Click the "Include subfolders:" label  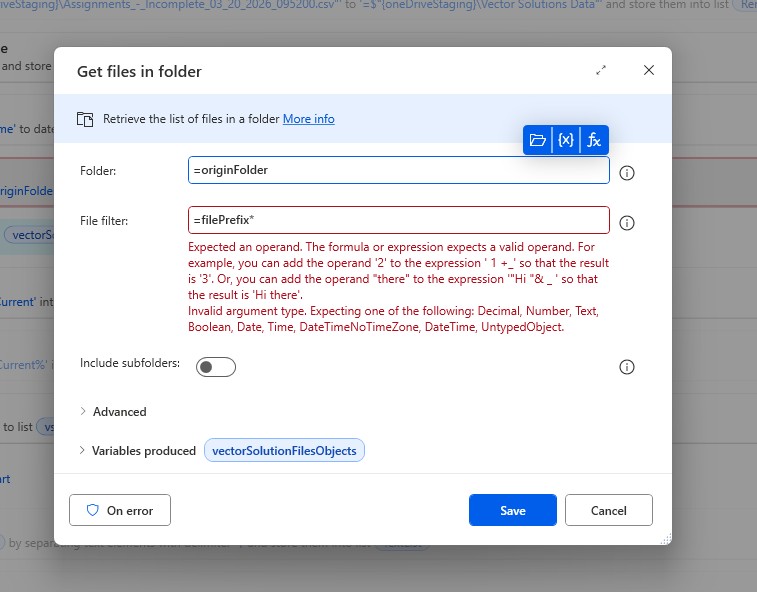click(130, 363)
